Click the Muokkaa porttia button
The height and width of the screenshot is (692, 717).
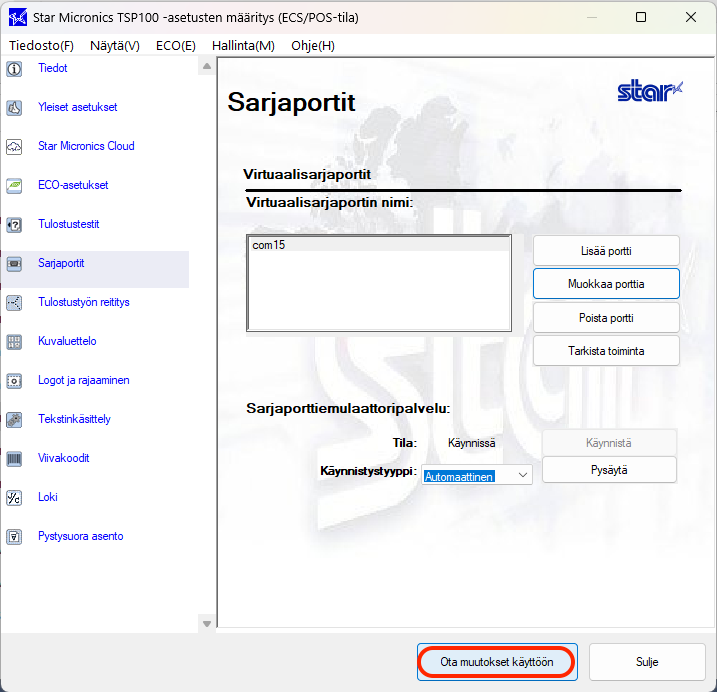point(606,284)
